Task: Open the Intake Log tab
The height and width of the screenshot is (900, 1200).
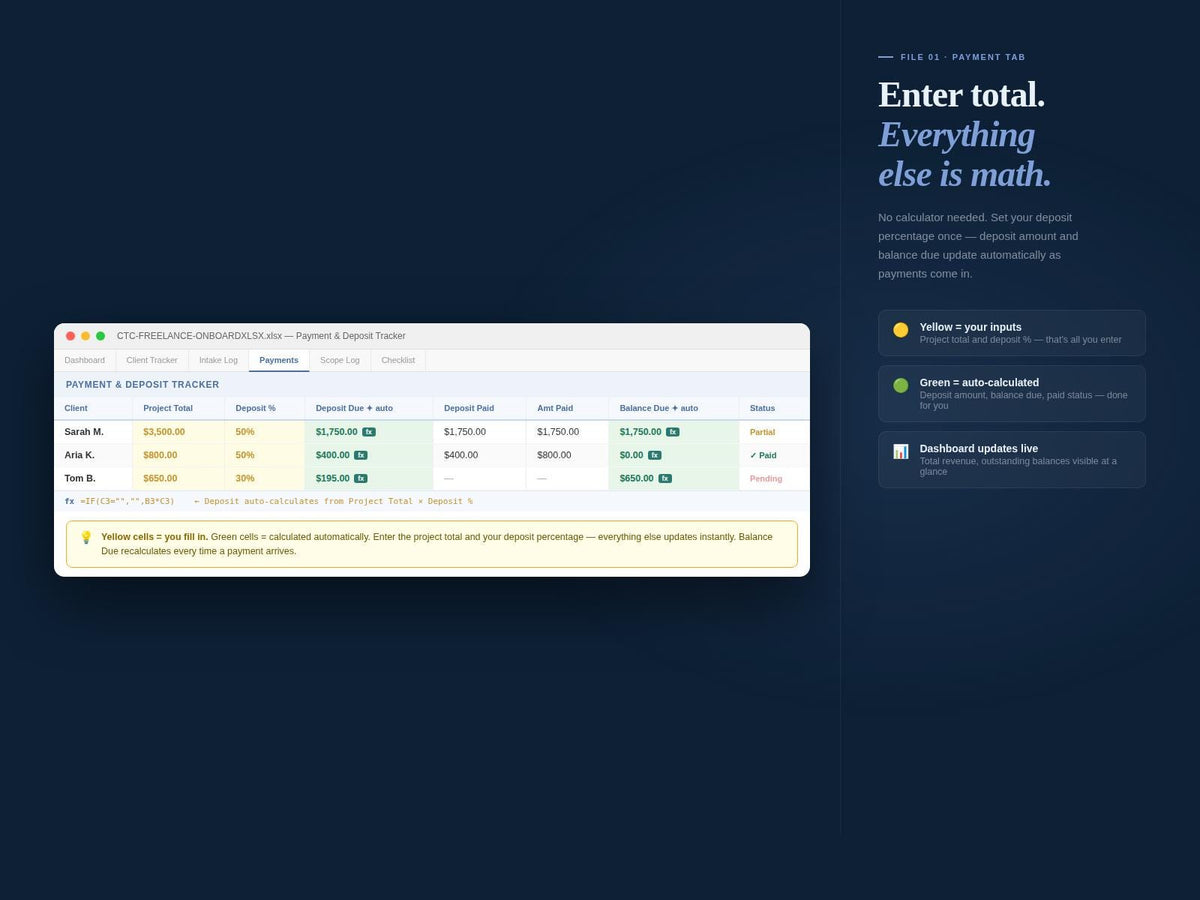Action: (218, 360)
